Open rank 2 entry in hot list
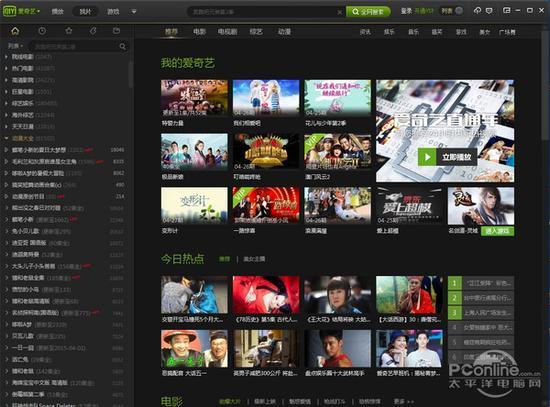The image size is (550, 407). (481, 298)
